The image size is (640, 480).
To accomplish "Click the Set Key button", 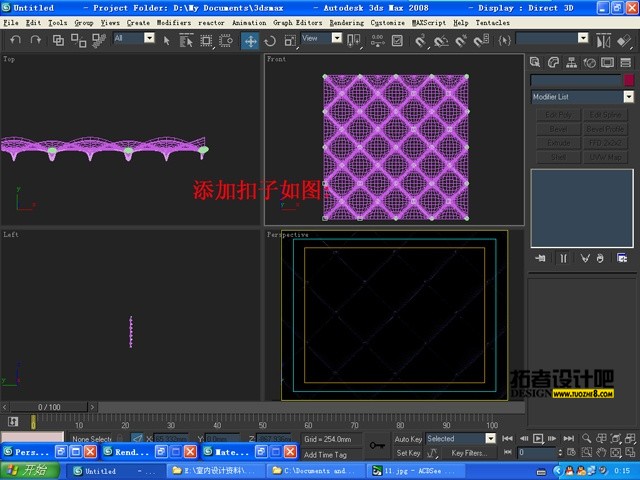I will coord(408,453).
